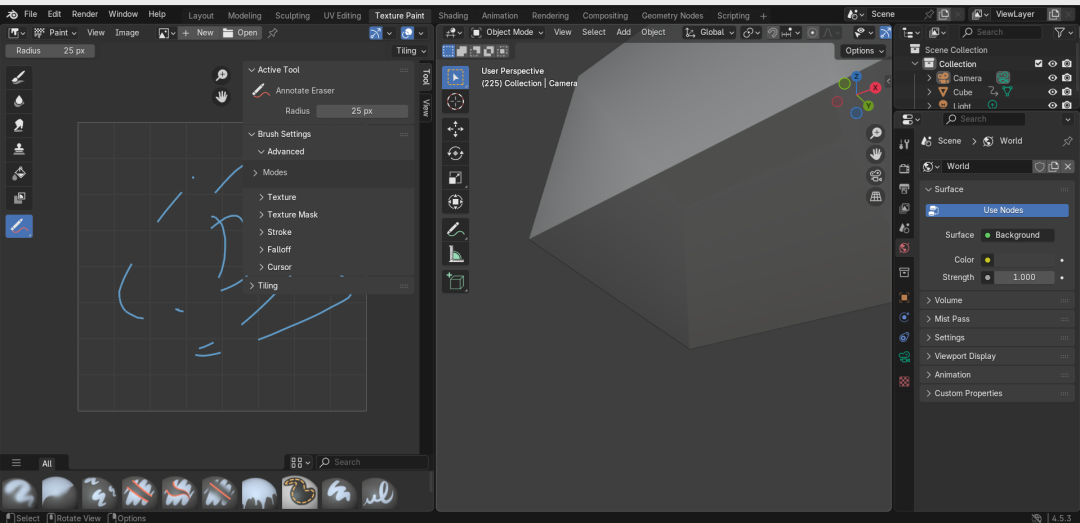The width and height of the screenshot is (1080, 523).
Task: Click the pin icon next to World breadcrumb
Action: [1068, 141]
